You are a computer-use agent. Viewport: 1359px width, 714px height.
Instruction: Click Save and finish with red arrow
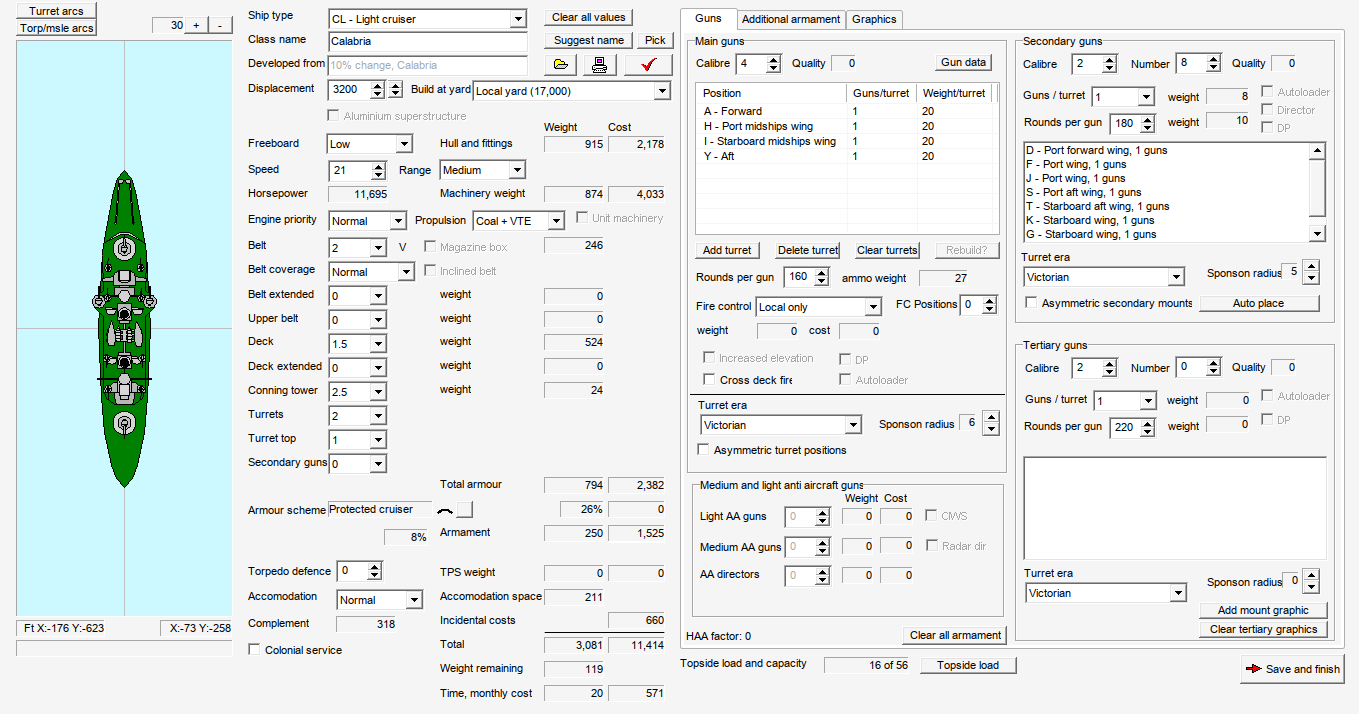pyautogui.click(x=1292, y=669)
